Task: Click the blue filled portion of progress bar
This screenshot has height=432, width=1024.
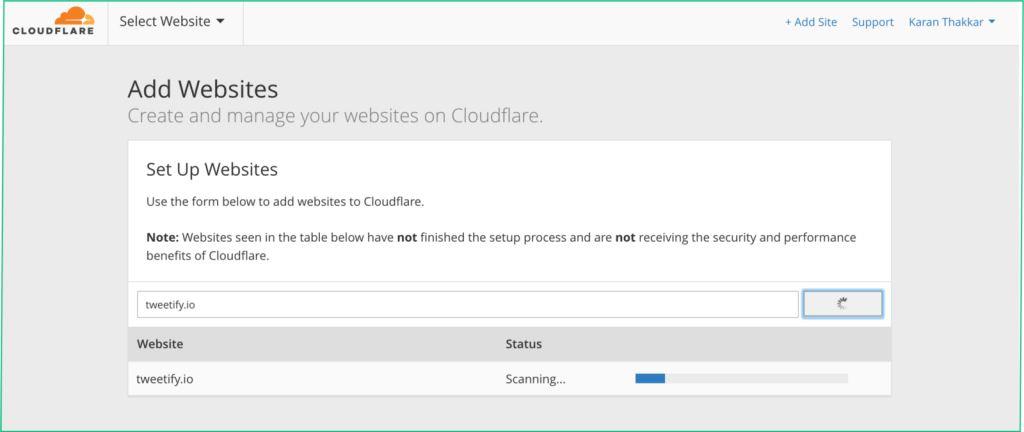Action: click(x=650, y=378)
